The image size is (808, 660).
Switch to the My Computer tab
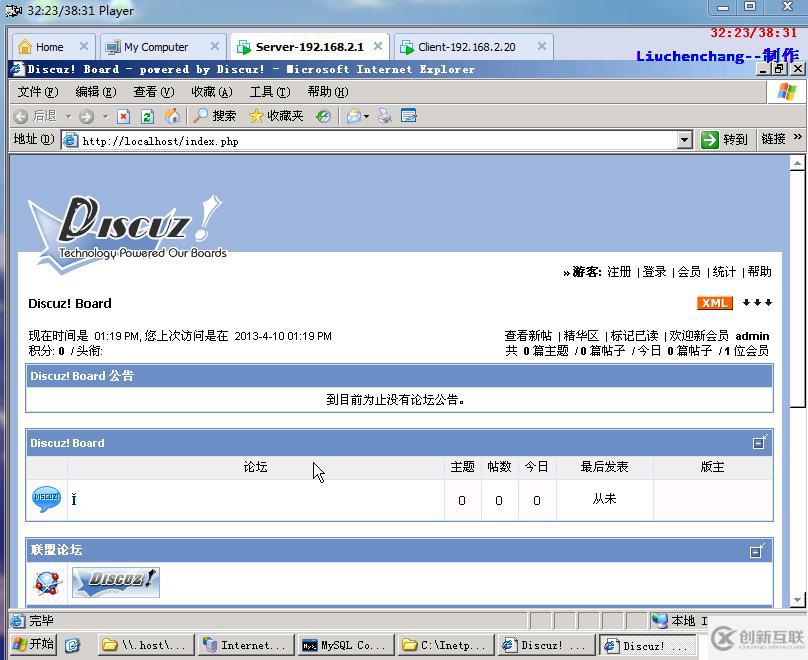(156, 47)
